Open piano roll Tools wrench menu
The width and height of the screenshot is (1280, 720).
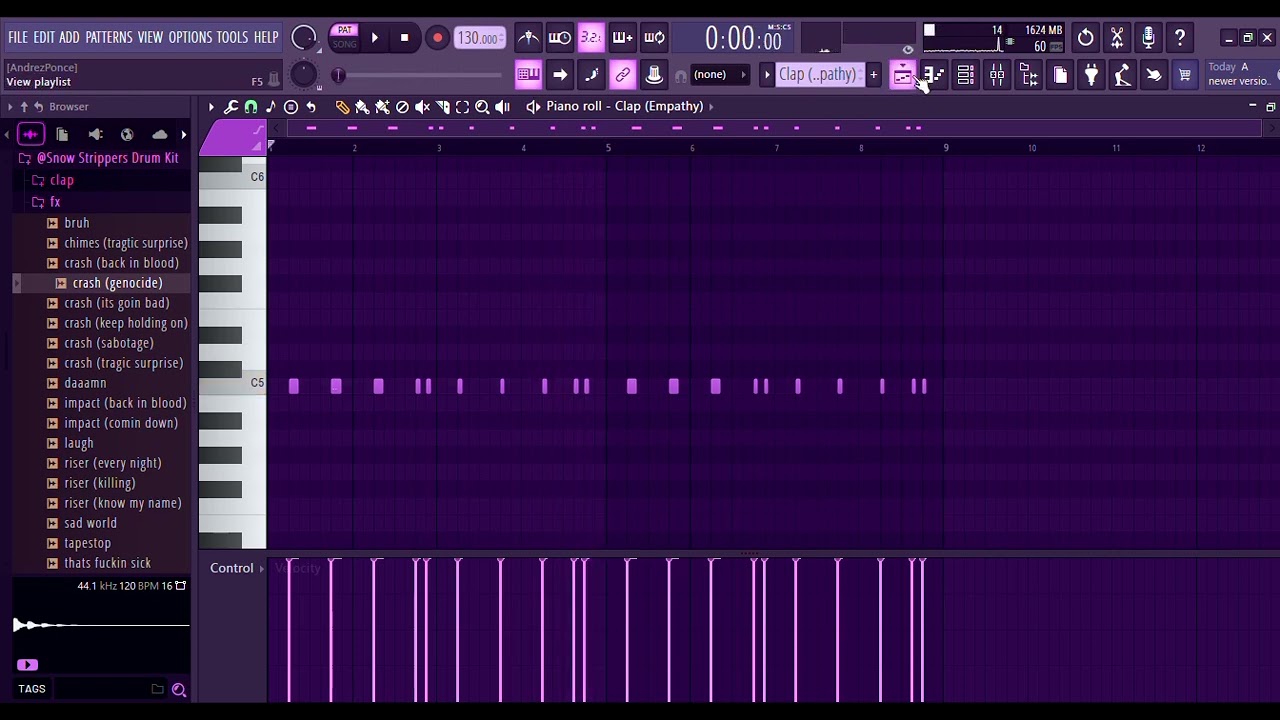pos(231,106)
